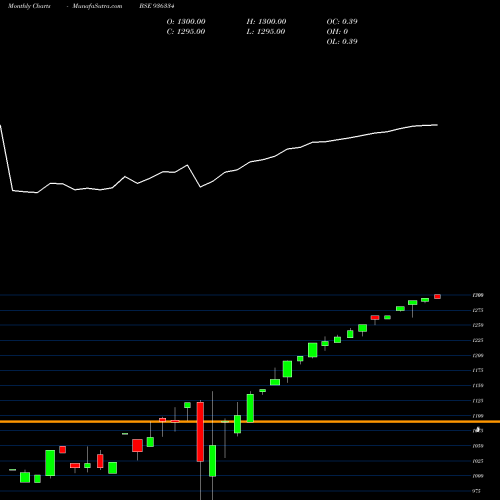Viewport: 500px width, 500px height.
Task: Click the 1200 price axis label
Action: click(x=478, y=356)
